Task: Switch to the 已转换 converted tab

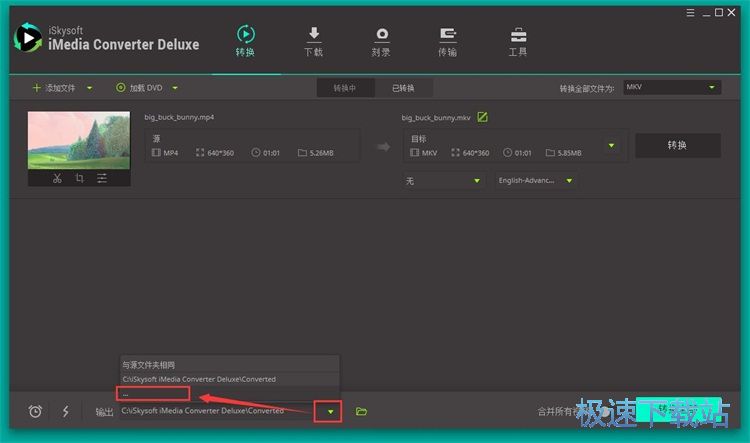Action: pyautogui.click(x=404, y=88)
